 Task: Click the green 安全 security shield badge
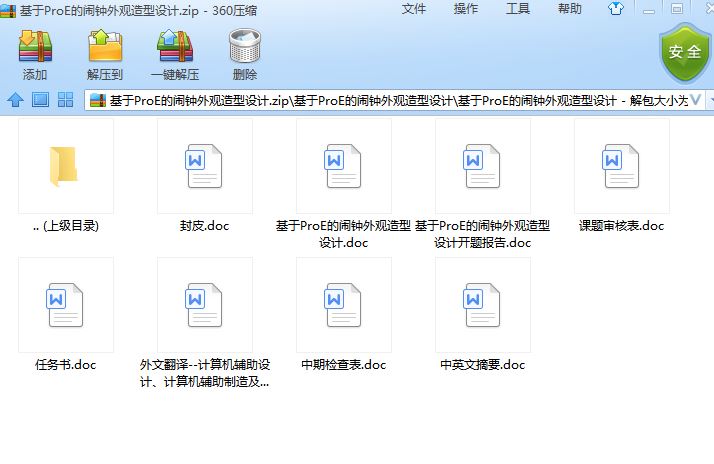(x=684, y=52)
